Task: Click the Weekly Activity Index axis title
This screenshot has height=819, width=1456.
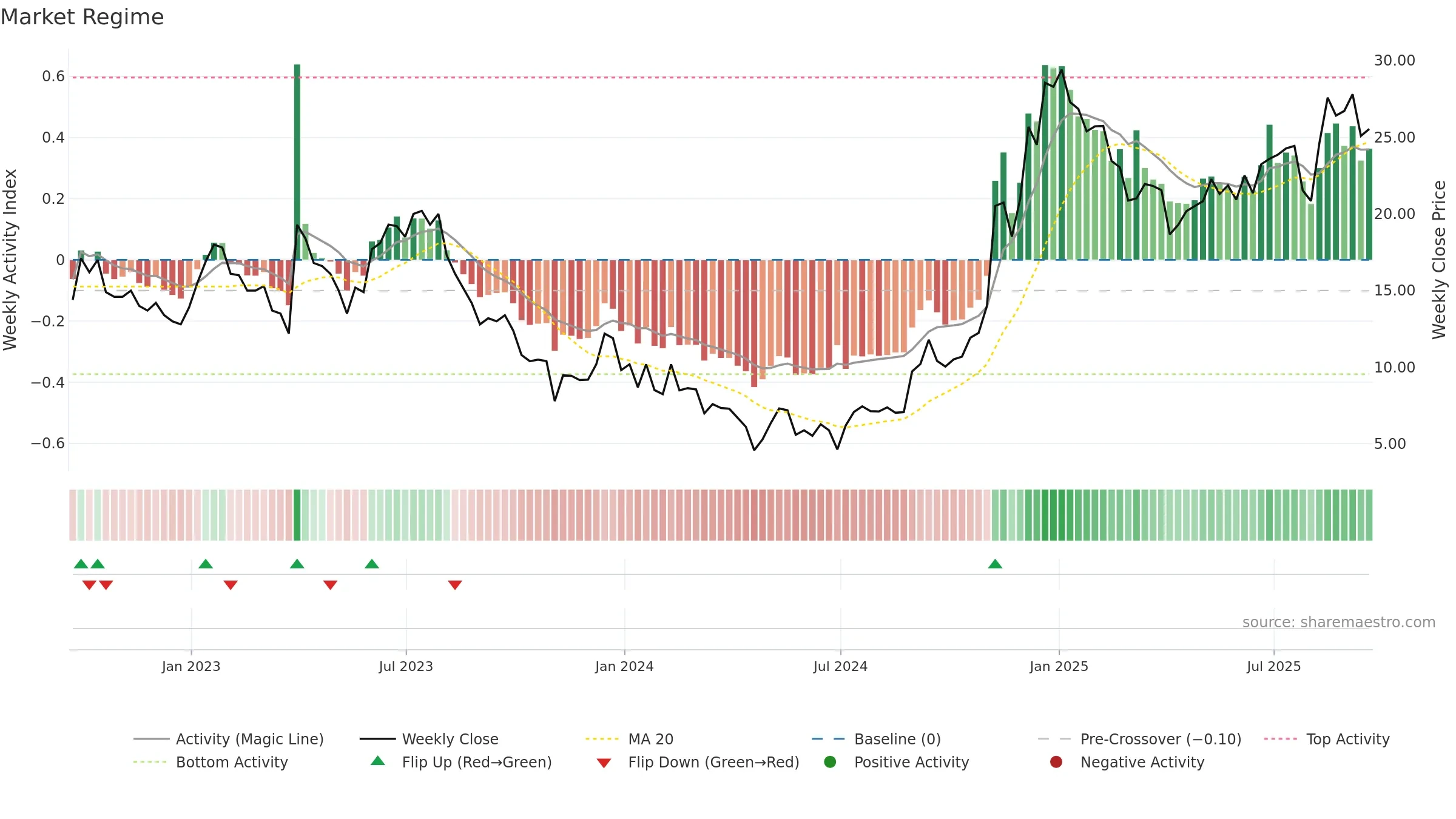Action: pyautogui.click(x=10, y=260)
